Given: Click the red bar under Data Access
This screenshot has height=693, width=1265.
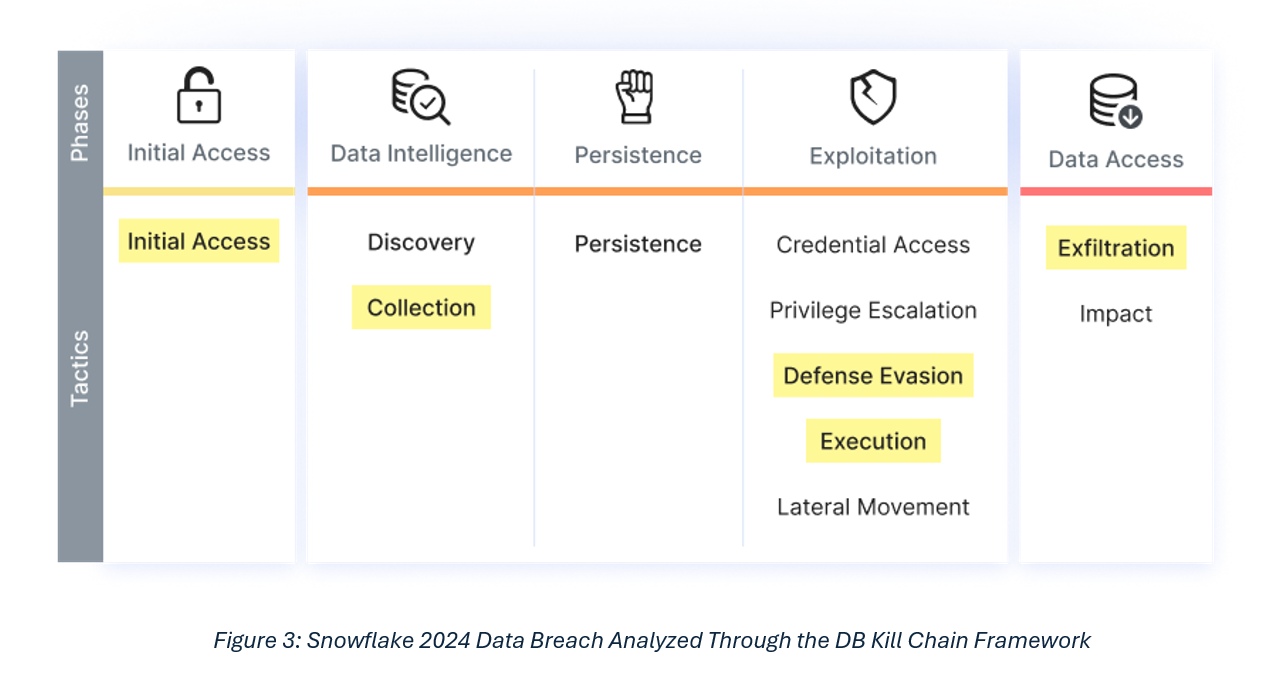Looking at the screenshot, I should pyautogui.click(x=1116, y=191).
